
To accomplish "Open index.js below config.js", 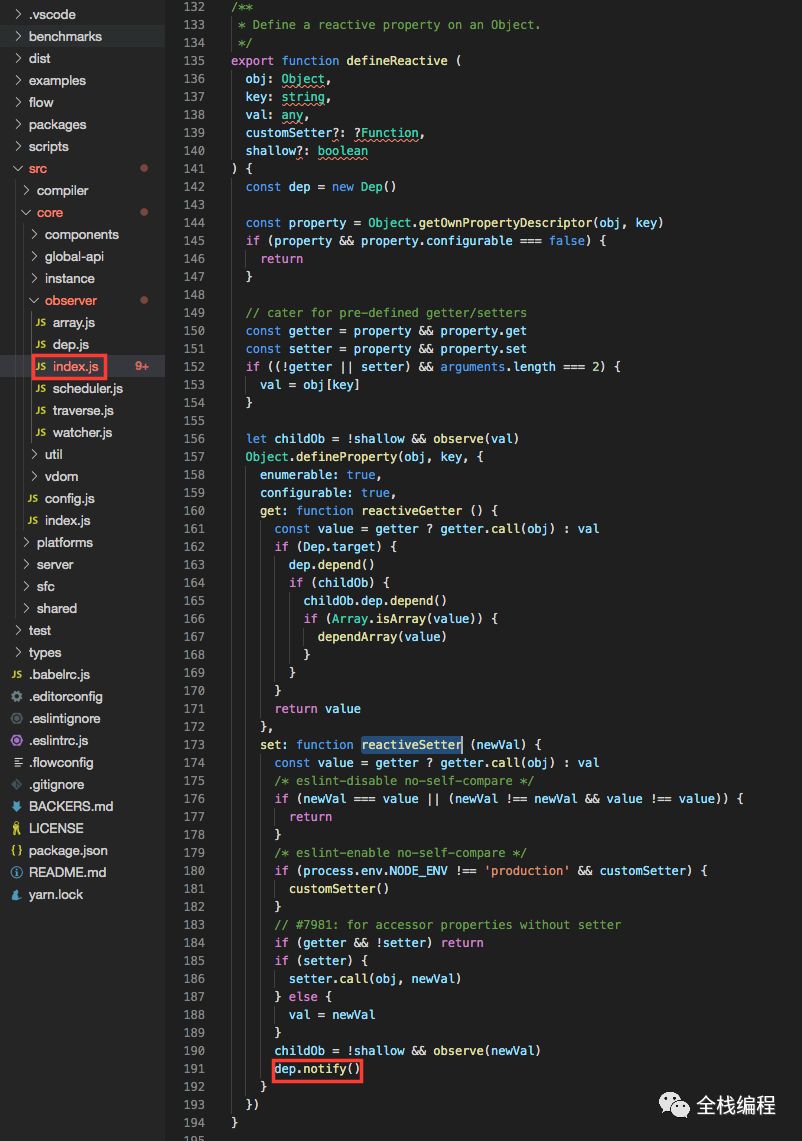I will coord(67,520).
